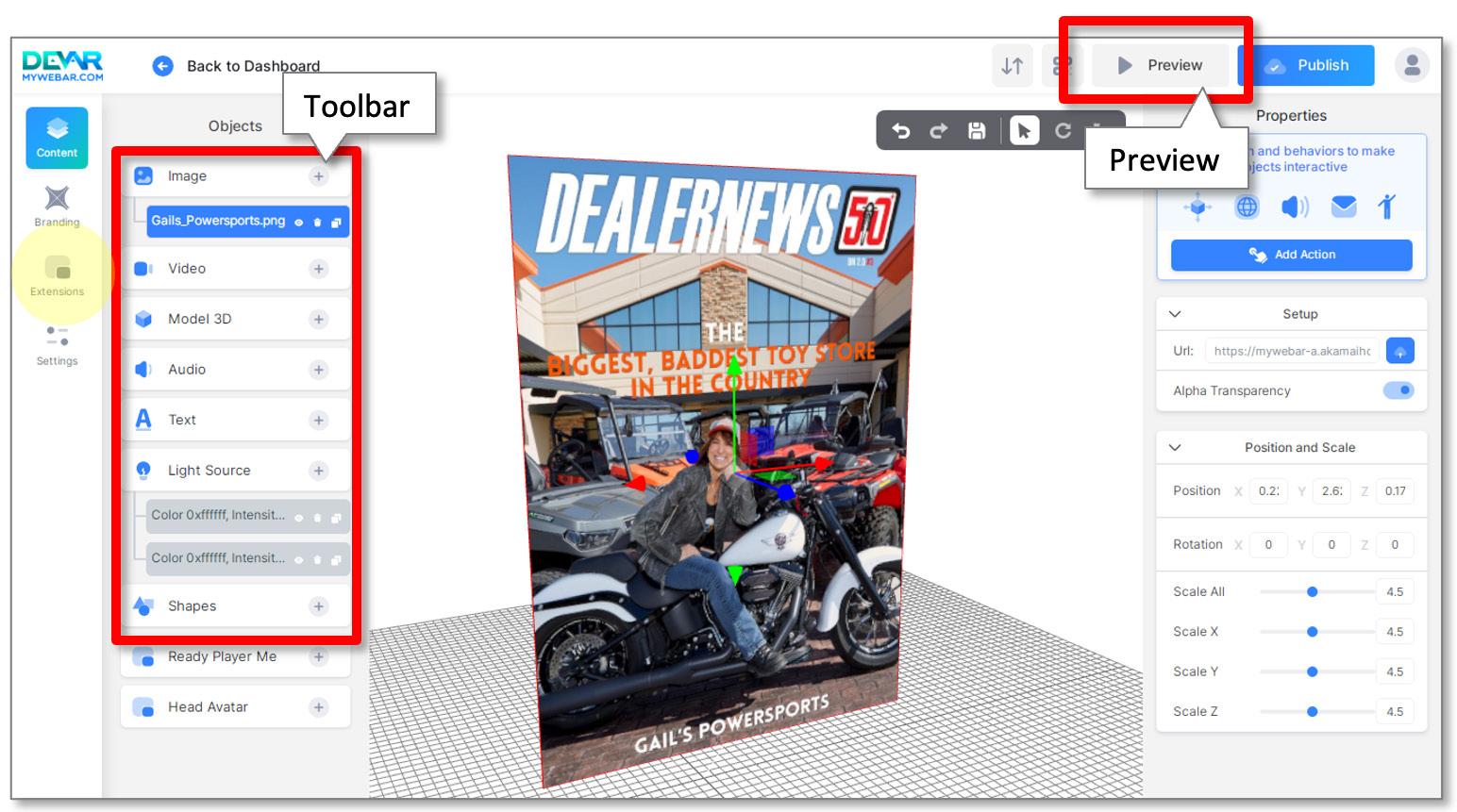This screenshot has width=1457, height=812.
Task: Select the globe web link action icon
Action: [1247, 207]
